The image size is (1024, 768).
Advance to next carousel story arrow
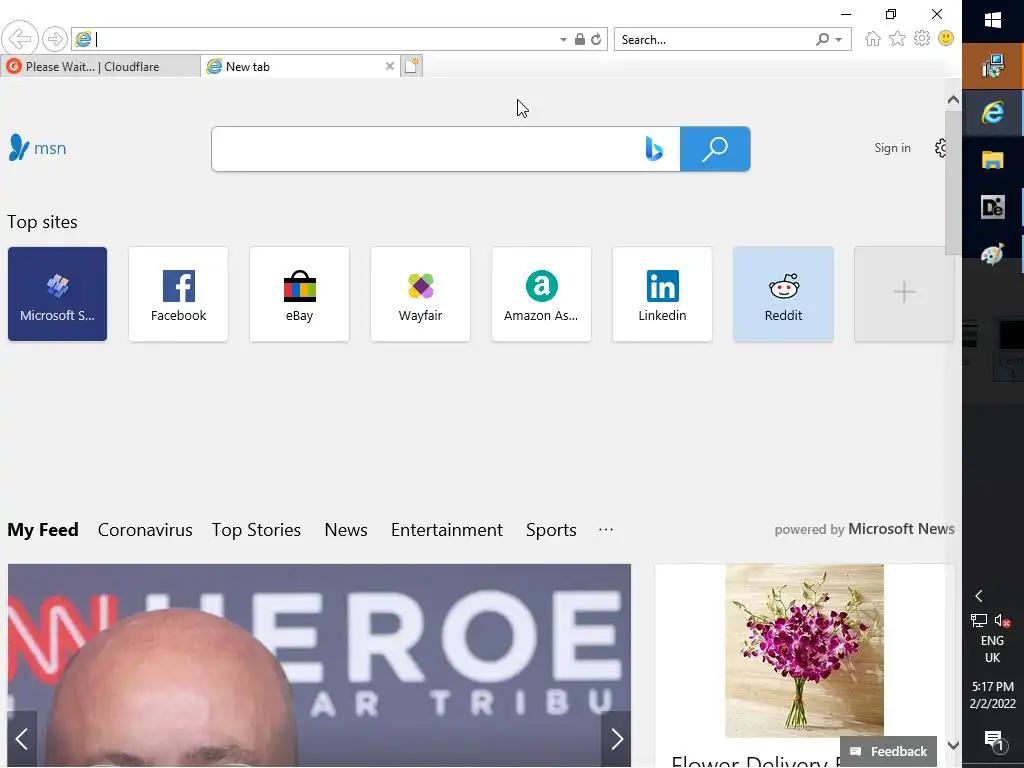616,739
